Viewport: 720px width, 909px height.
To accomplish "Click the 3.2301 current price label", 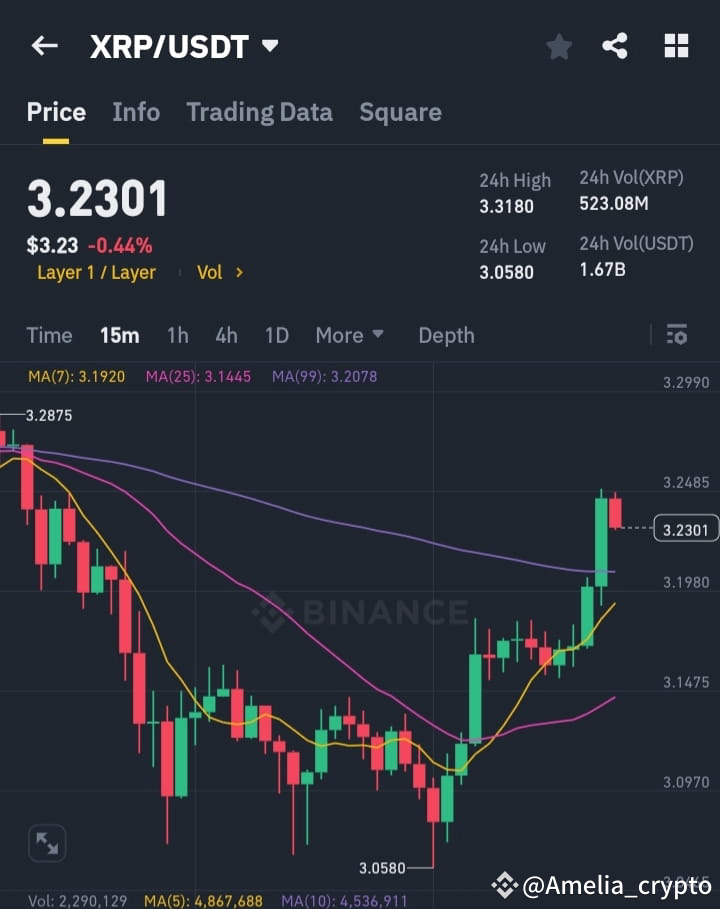I will pos(685,529).
